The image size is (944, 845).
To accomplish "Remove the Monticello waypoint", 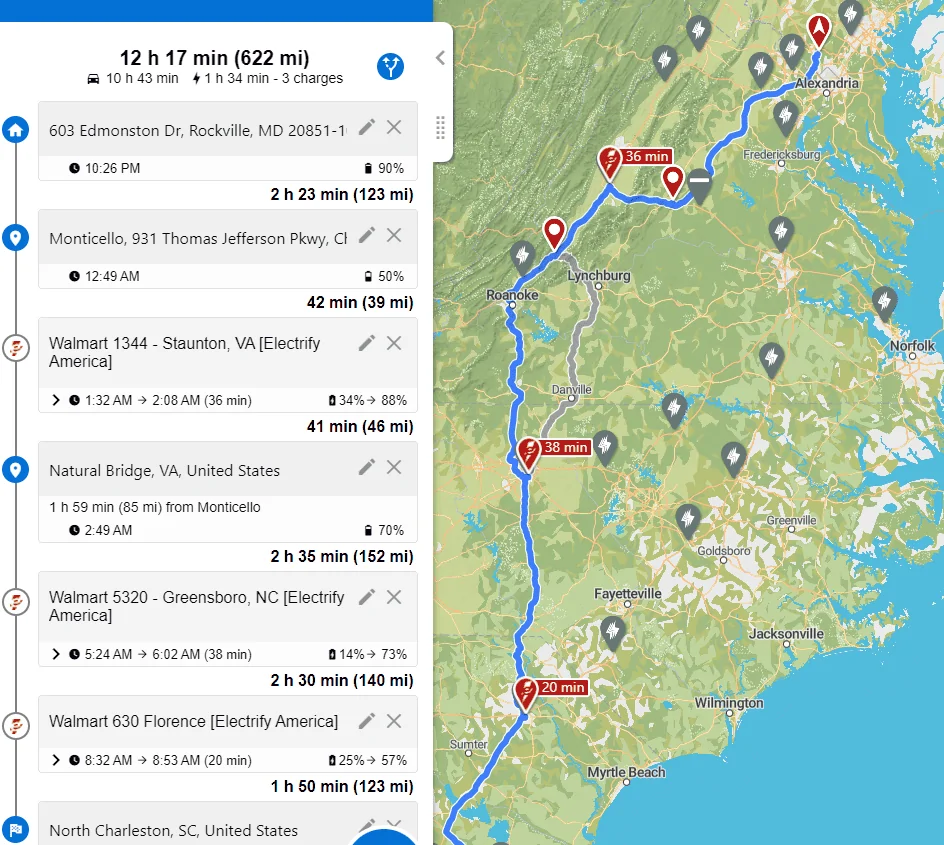I will pos(394,235).
